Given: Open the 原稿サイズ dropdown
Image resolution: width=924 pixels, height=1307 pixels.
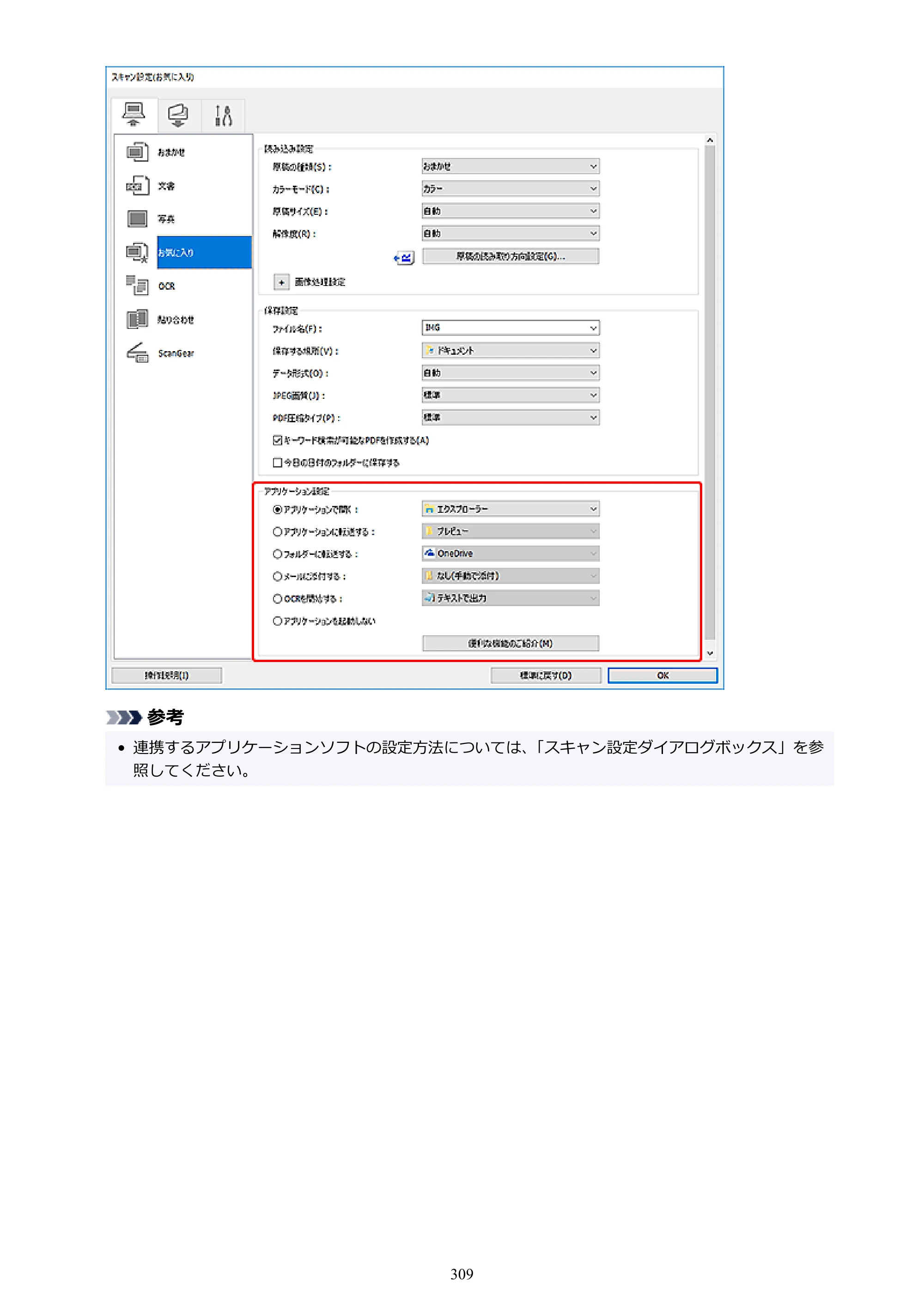Looking at the screenshot, I should point(510,211).
